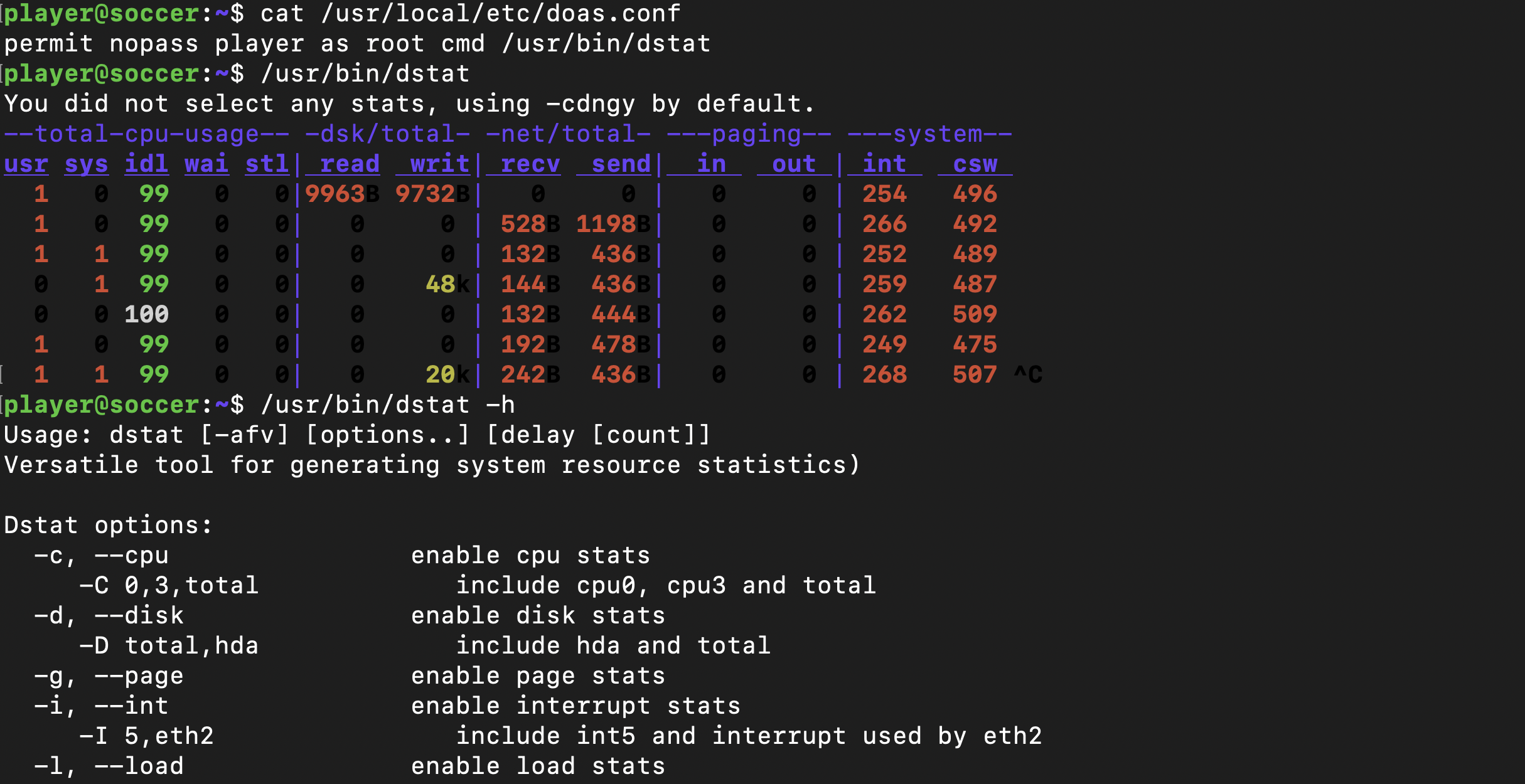Click 'enable disk stats' description
Screen dimensions: 1525x784
pos(538,615)
